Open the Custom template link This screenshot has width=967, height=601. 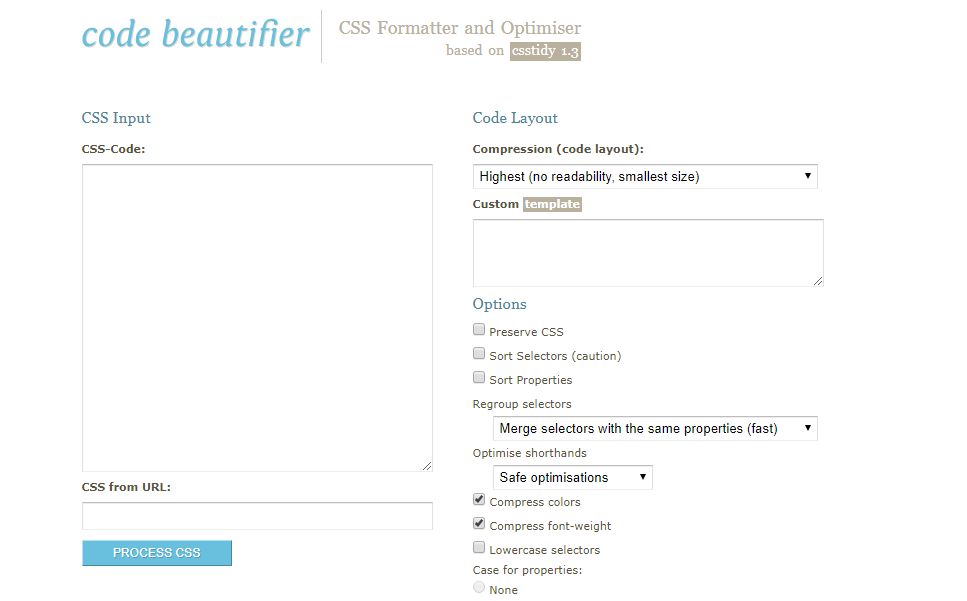[x=552, y=204]
